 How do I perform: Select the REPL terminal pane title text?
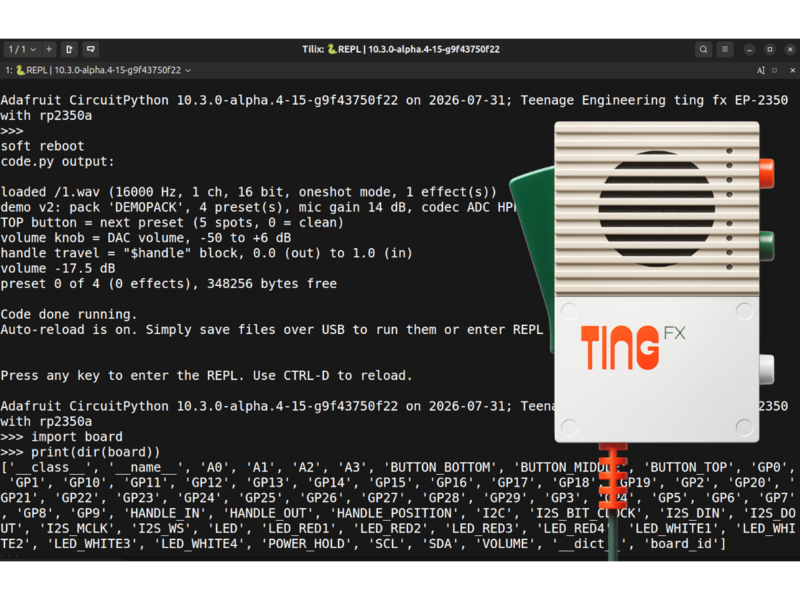pyautogui.click(x=98, y=70)
